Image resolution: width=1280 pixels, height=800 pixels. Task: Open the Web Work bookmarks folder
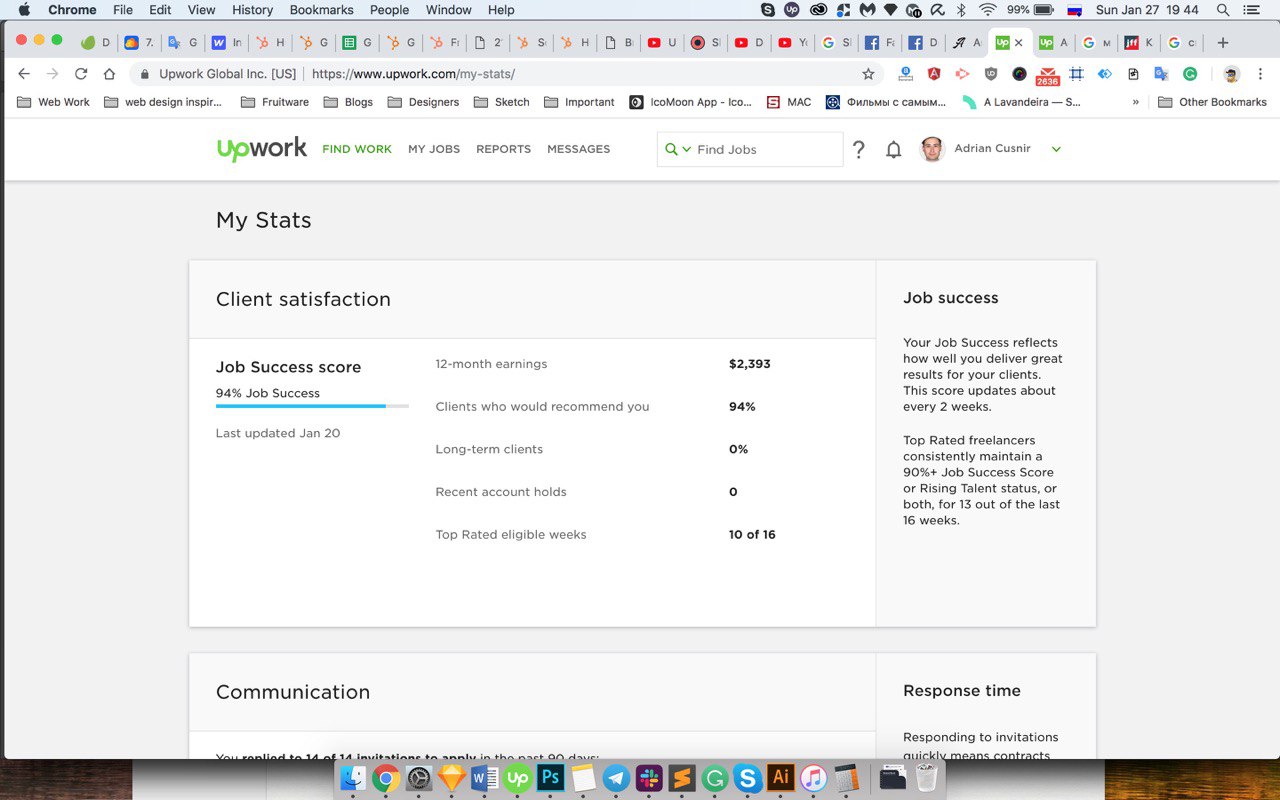point(54,102)
